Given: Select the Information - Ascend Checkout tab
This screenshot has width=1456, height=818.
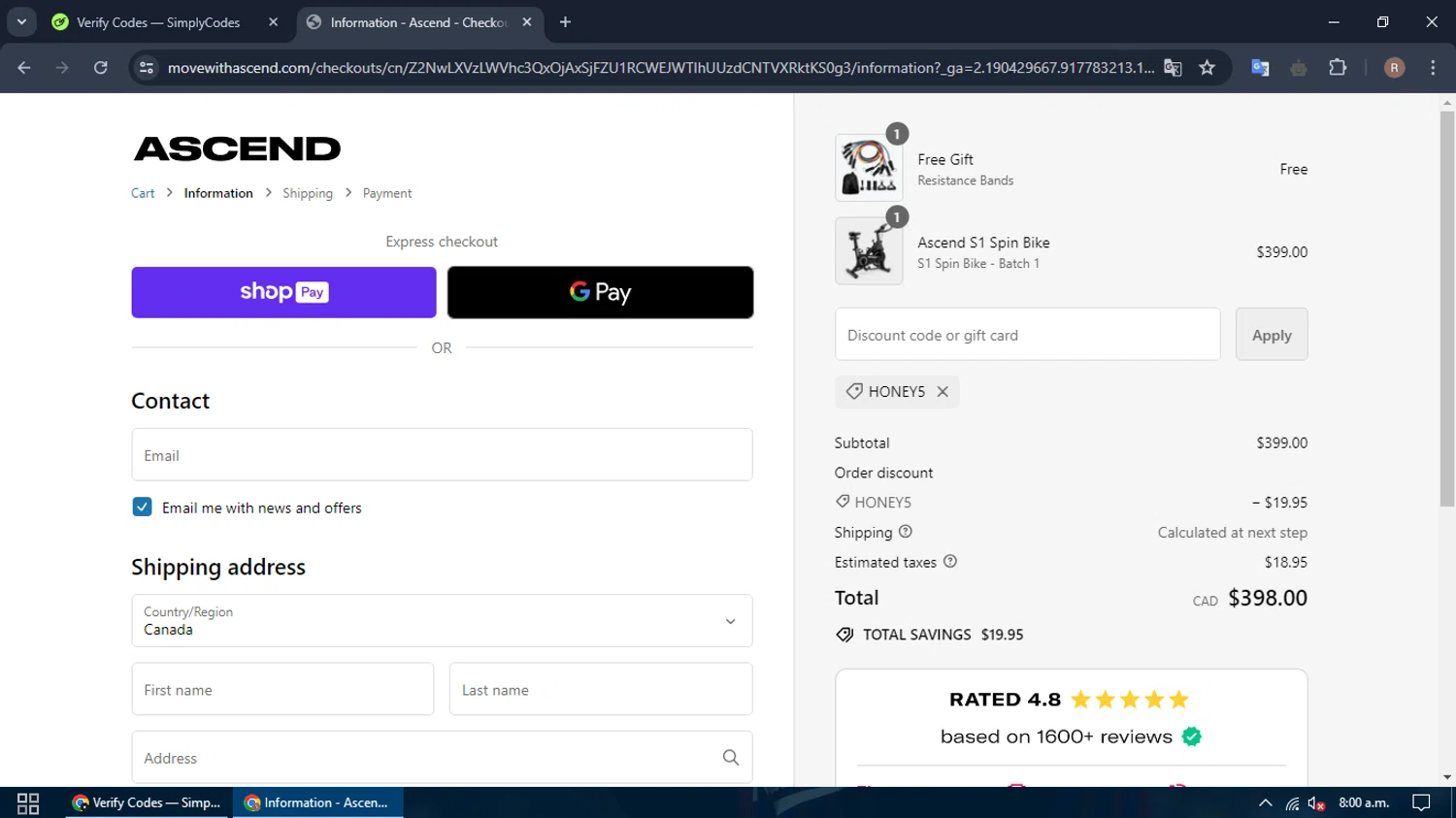Looking at the screenshot, I should 420,22.
